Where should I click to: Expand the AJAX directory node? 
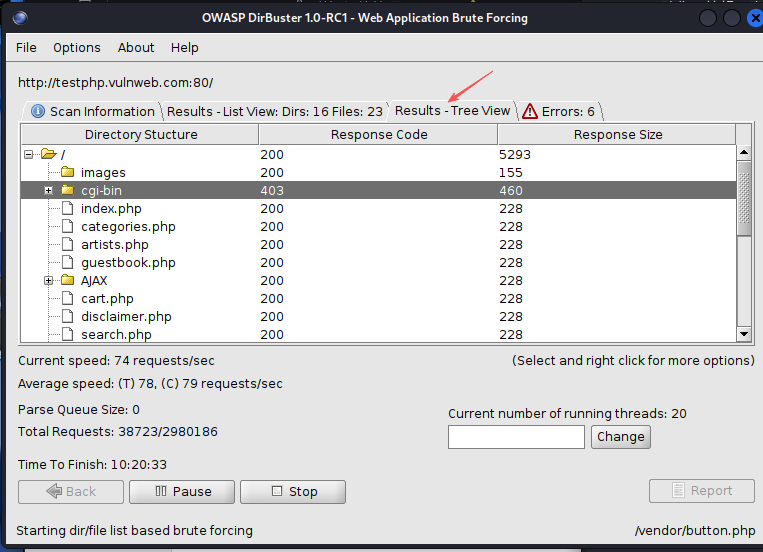click(48, 280)
